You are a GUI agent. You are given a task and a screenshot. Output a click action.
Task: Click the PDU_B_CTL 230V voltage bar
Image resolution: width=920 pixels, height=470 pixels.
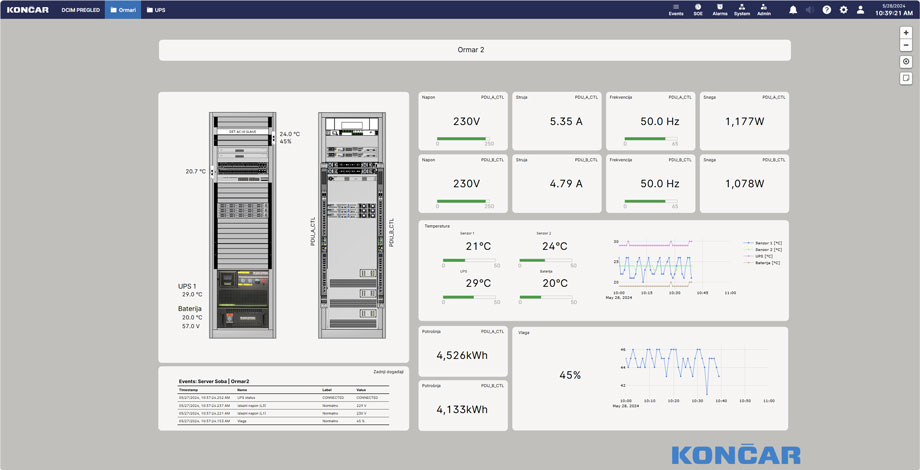[x=465, y=201]
